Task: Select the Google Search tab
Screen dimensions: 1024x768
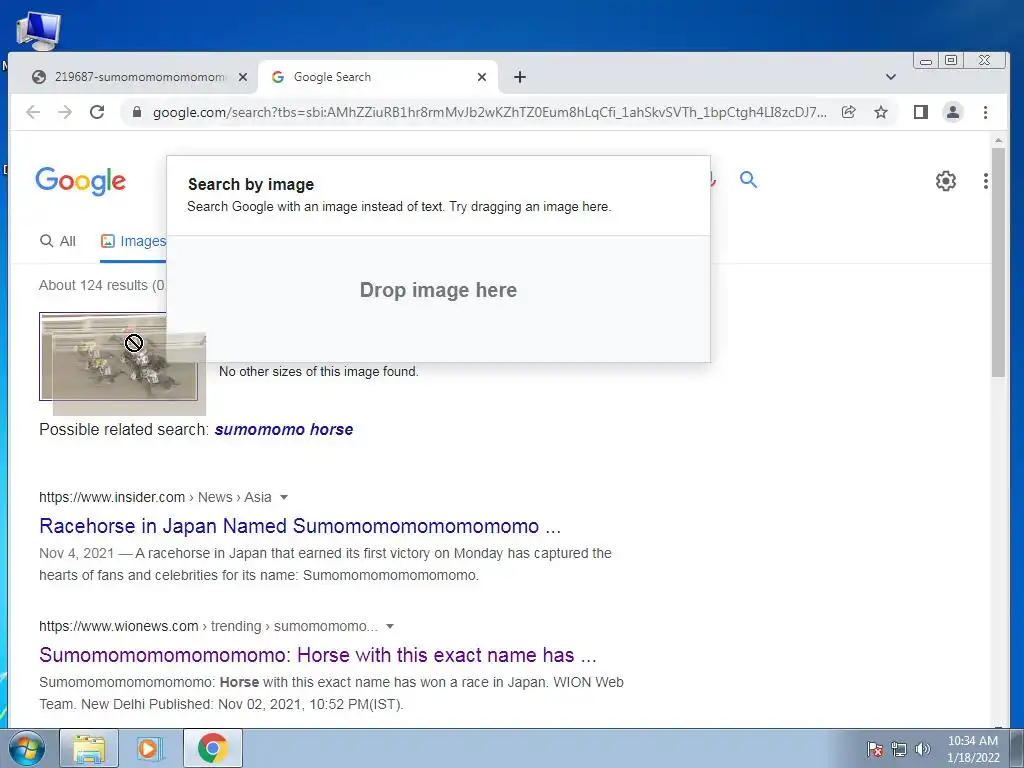Action: (x=377, y=77)
